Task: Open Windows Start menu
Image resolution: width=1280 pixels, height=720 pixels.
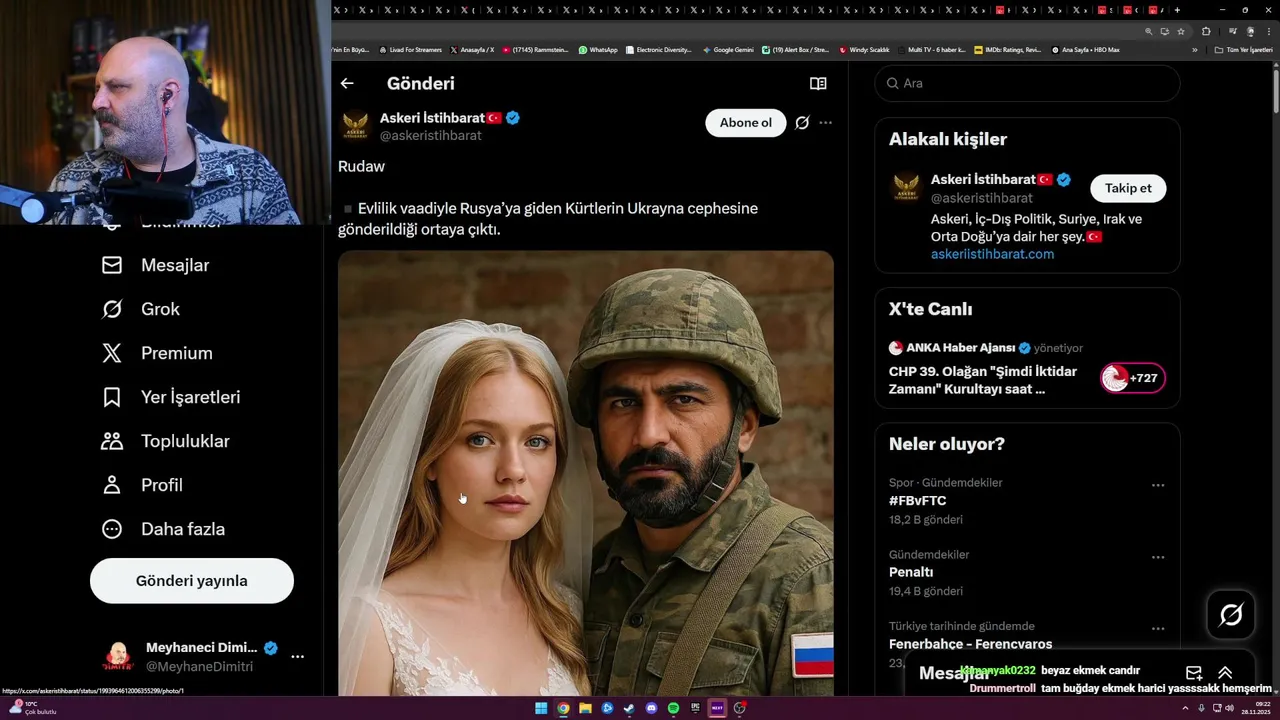Action: pos(541,708)
